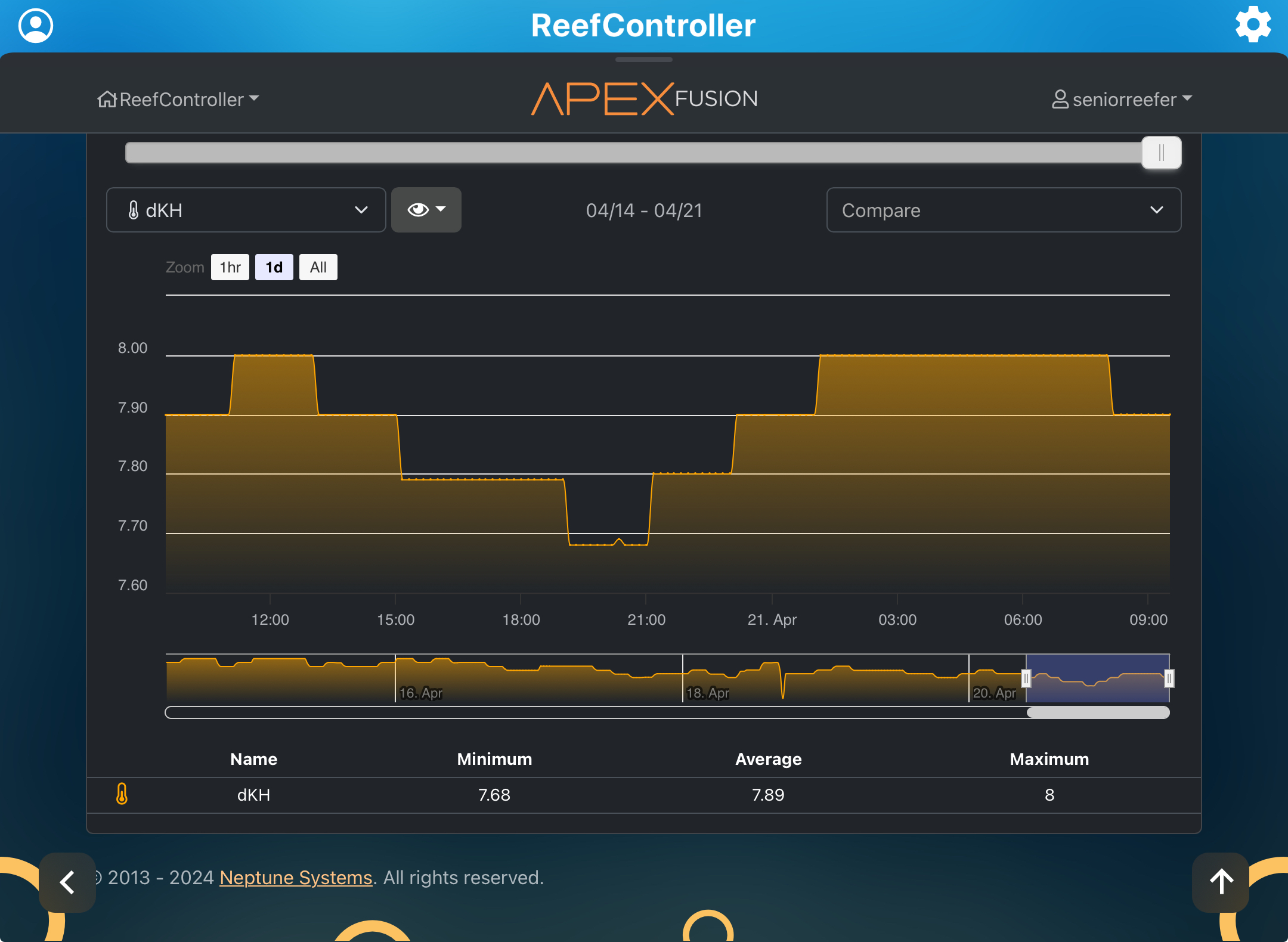
Task: Toggle the eye visibility dropdown button
Action: (x=426, y=210)
